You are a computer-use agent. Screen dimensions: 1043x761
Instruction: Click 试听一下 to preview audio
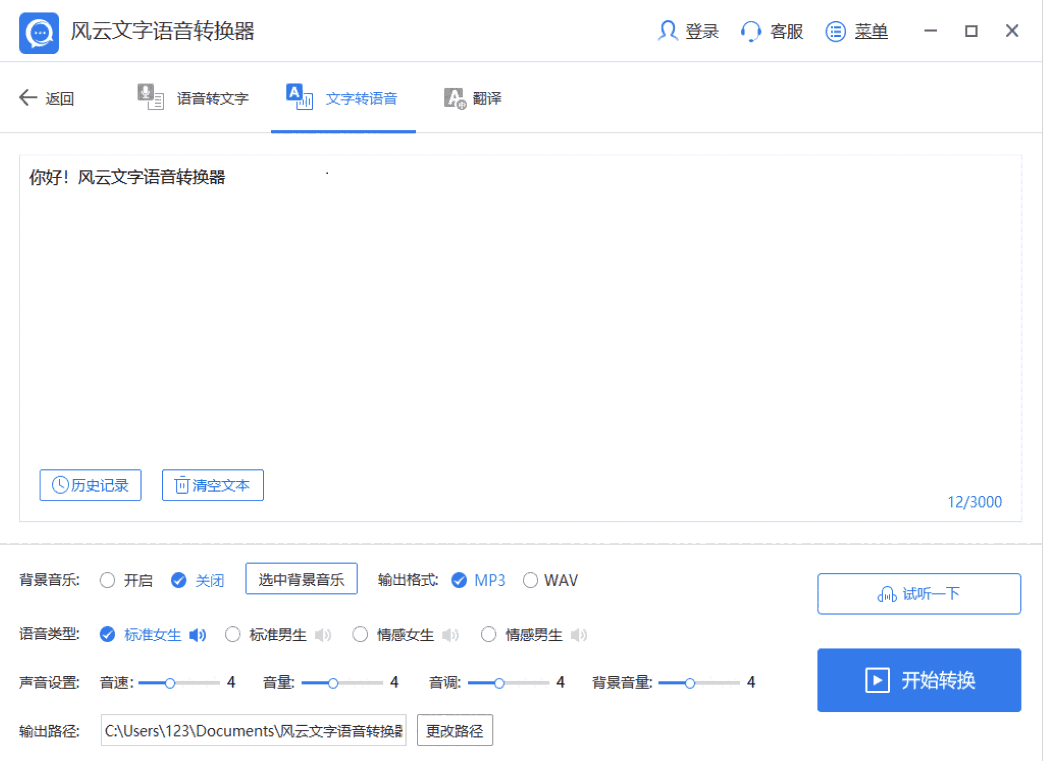click(918, 594)
